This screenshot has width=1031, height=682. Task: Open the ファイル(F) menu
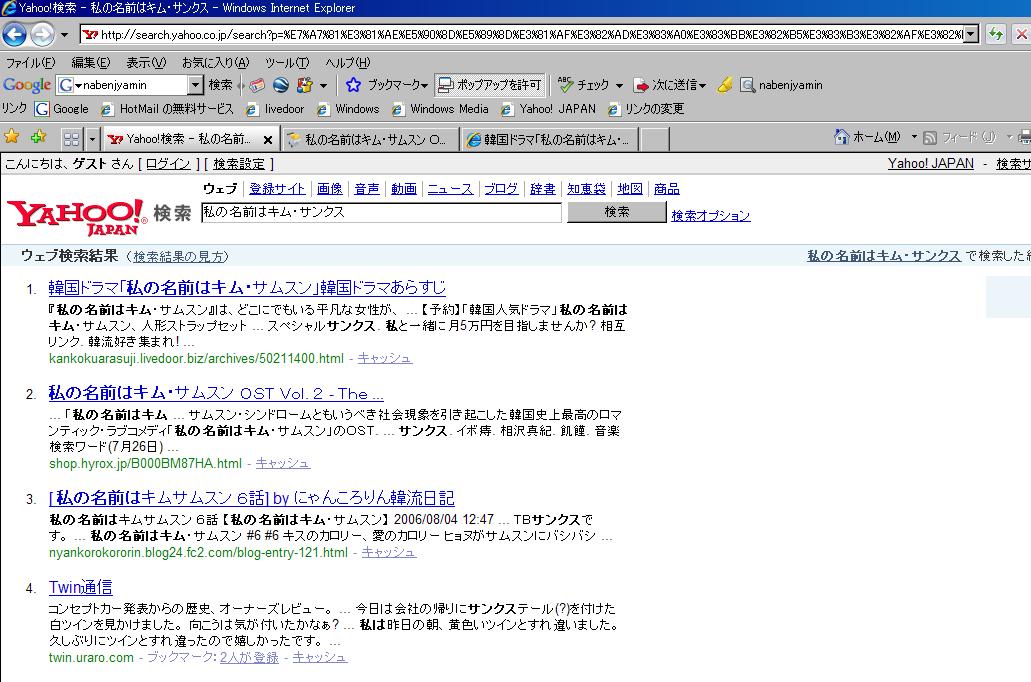coord(30,62)
